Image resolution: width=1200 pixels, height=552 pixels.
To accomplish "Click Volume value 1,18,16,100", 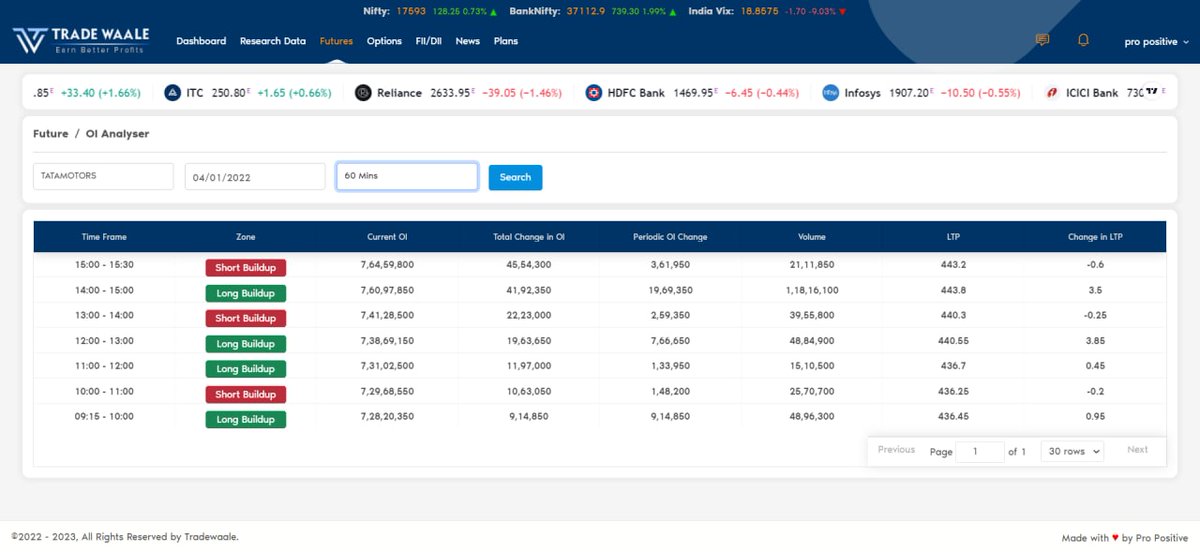I will click(812, 290).
